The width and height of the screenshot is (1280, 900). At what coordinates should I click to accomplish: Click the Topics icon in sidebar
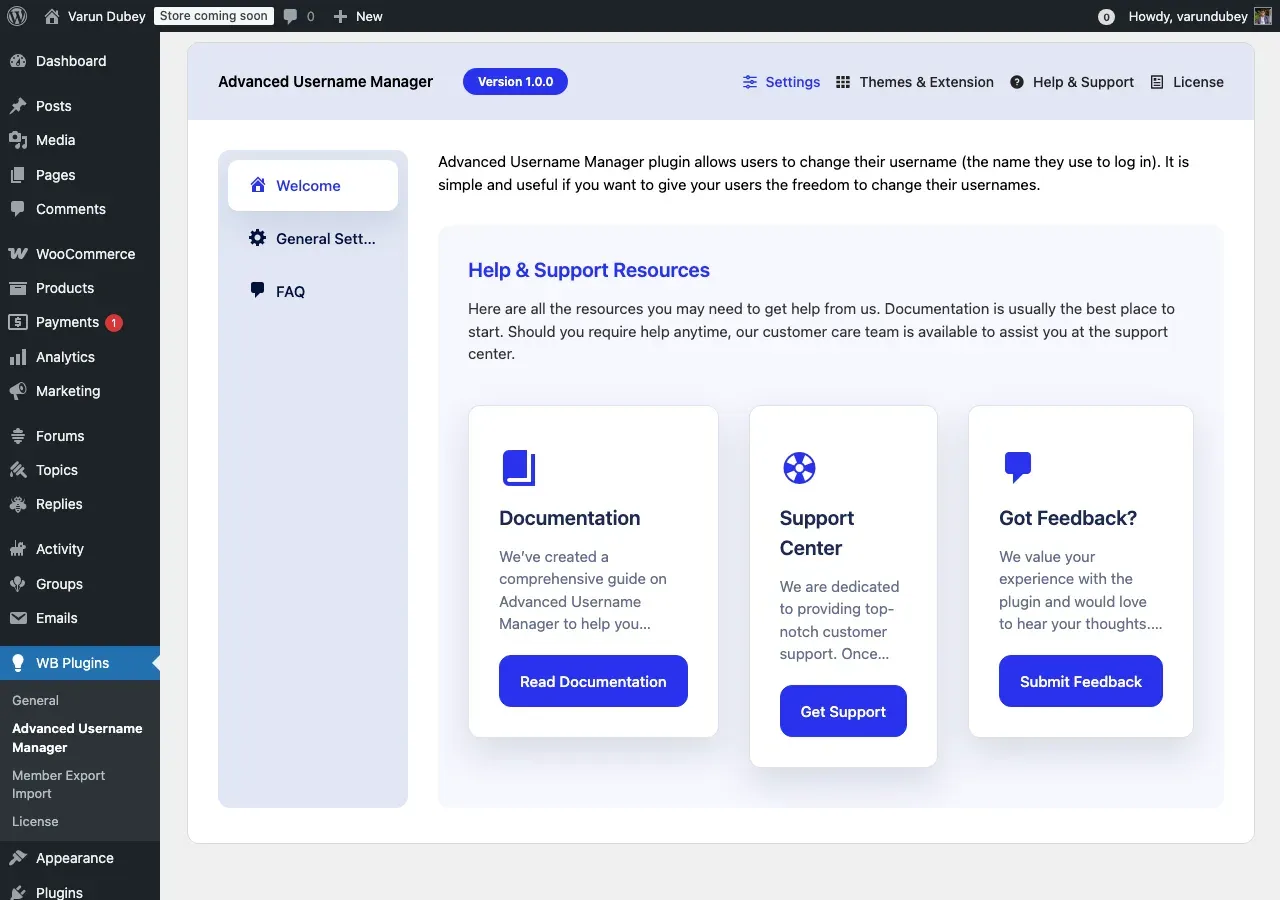pos(18,470)
